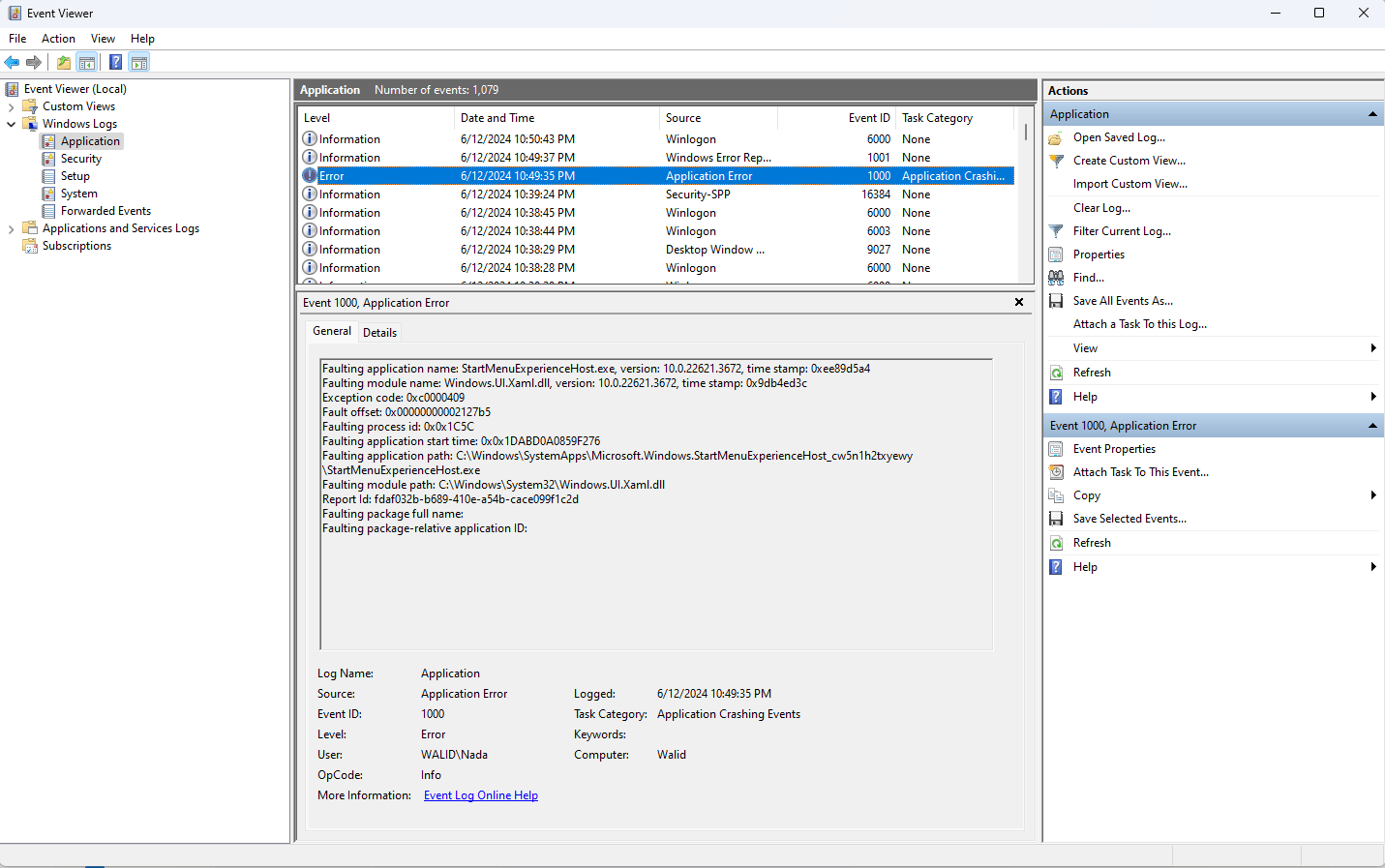The image size is (1385, 868).
Task: Toggle the console tree show/hide toolbar icon
Action: [87, 62]
